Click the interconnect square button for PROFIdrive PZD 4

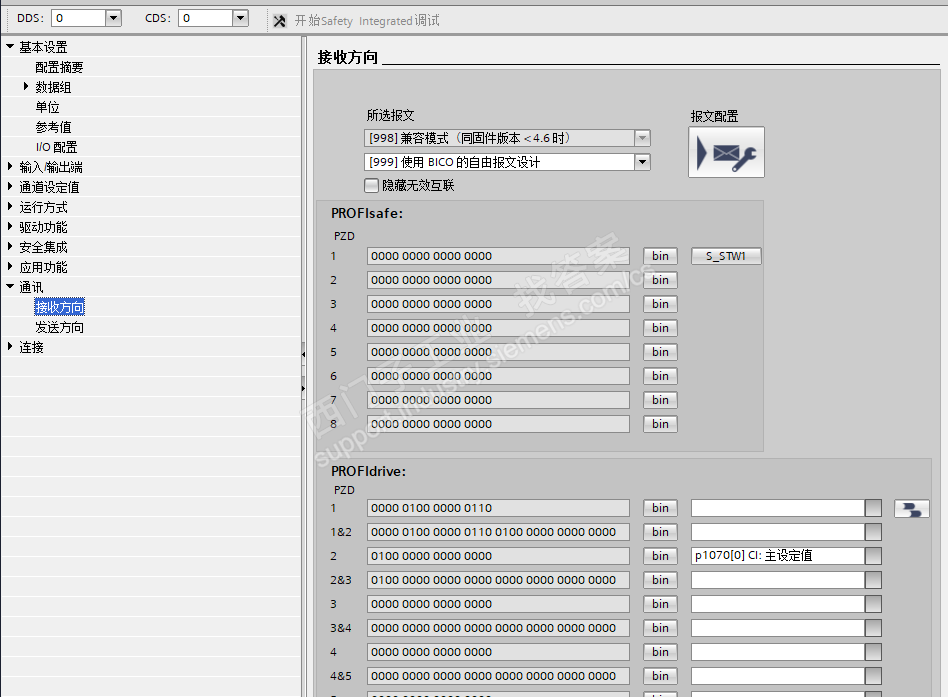[873, 652]
